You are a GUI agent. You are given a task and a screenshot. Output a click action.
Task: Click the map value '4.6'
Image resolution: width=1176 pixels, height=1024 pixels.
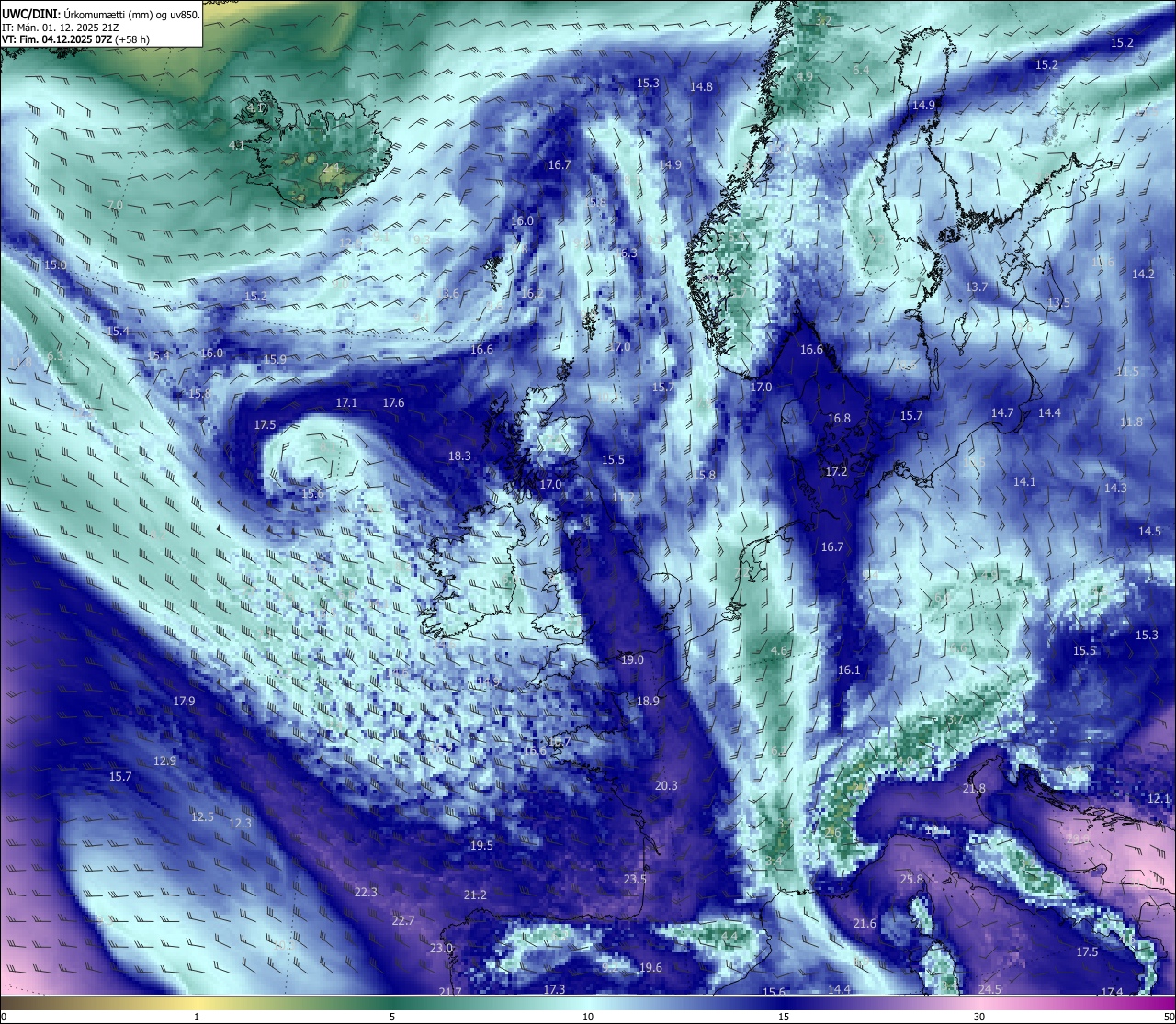point(779,650)
